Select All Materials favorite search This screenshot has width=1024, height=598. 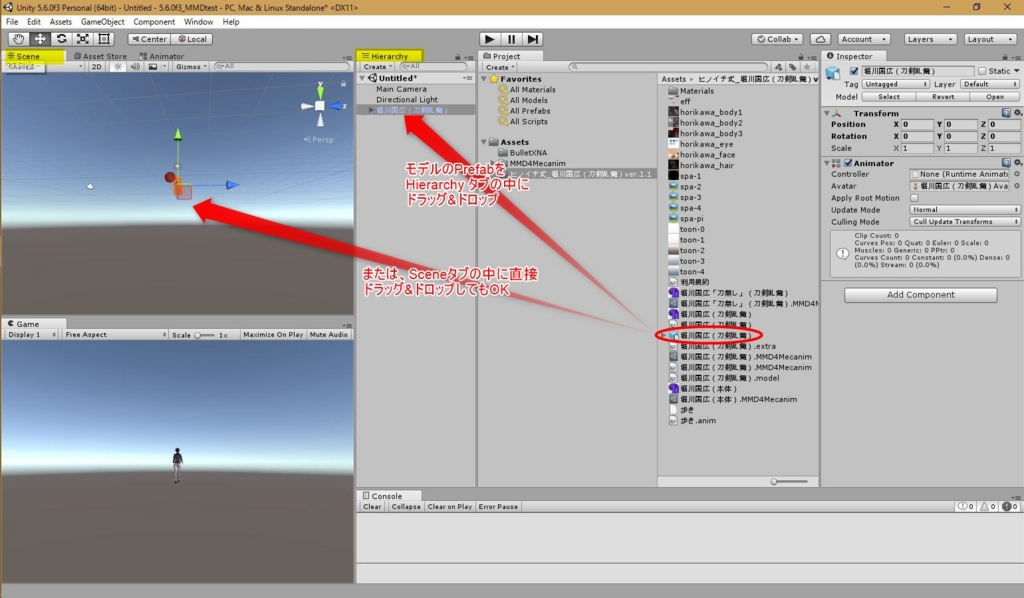click(x=532, y=89)
